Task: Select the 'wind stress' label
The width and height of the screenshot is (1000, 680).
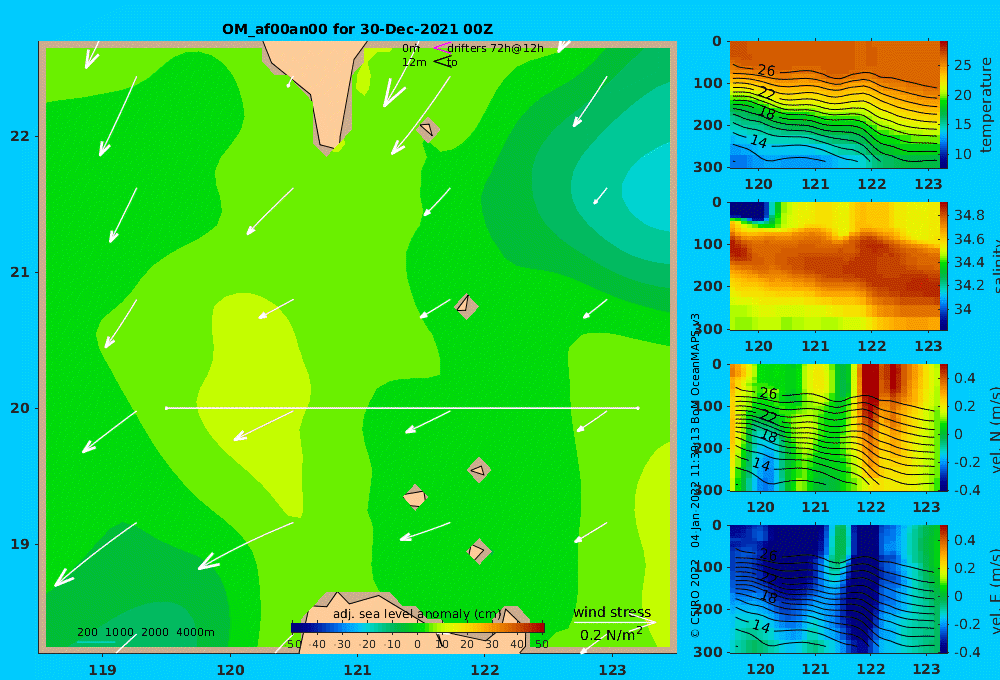Action: [x=612, y=612]
